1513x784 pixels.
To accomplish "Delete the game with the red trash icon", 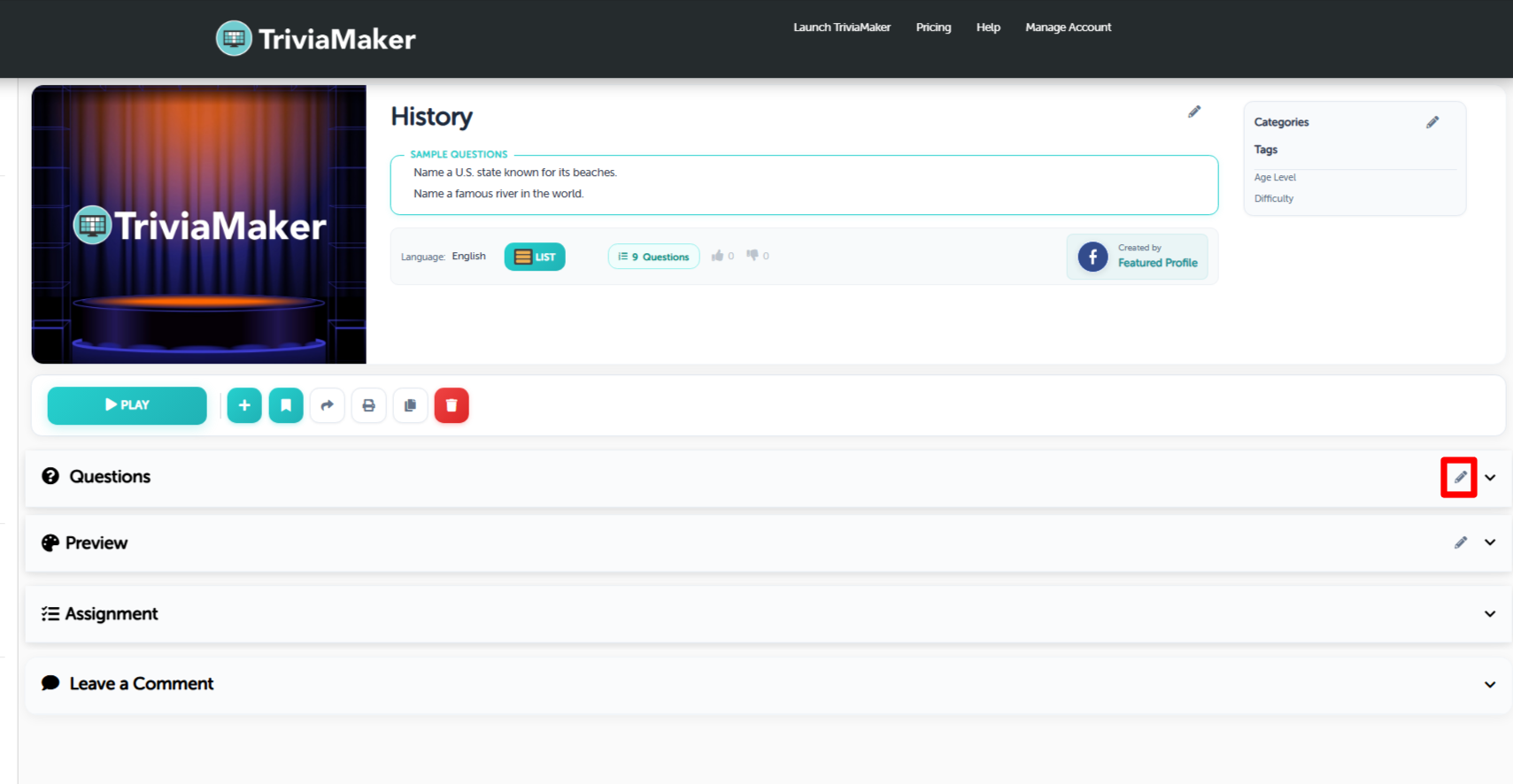I will pyautogui.click(x=452, y=405).
